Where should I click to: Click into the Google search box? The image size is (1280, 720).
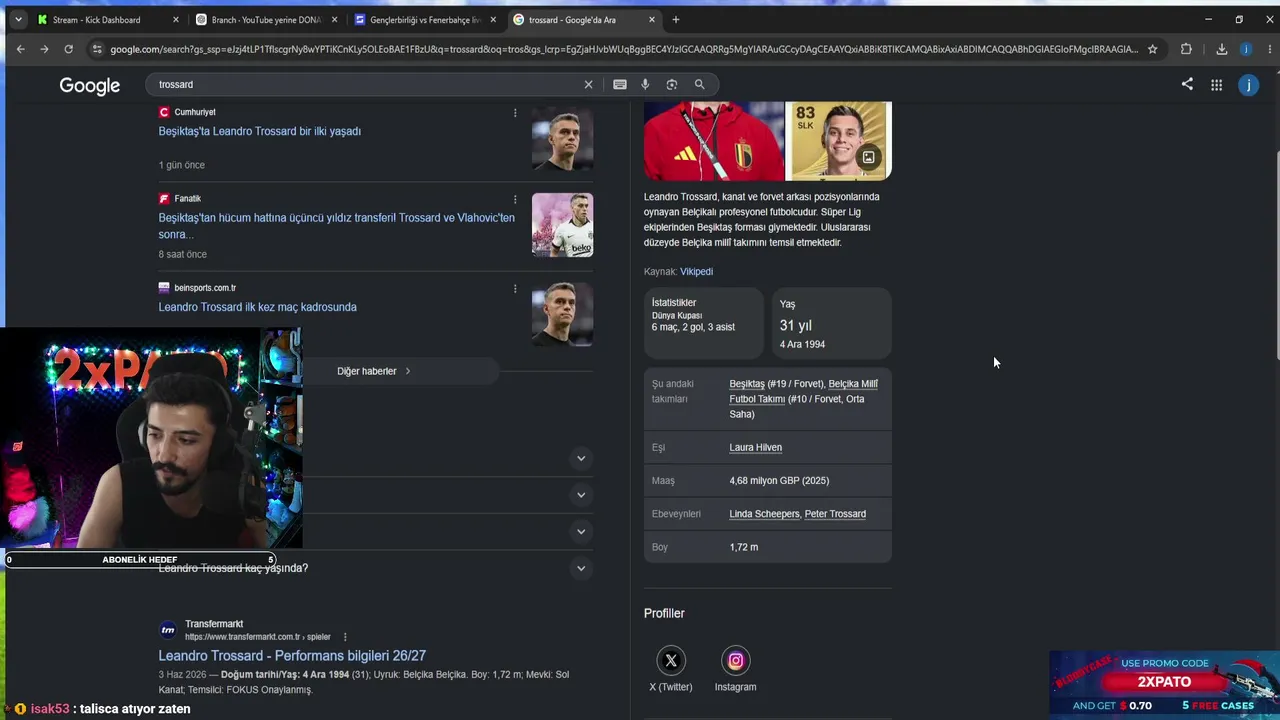click(366, 85)
